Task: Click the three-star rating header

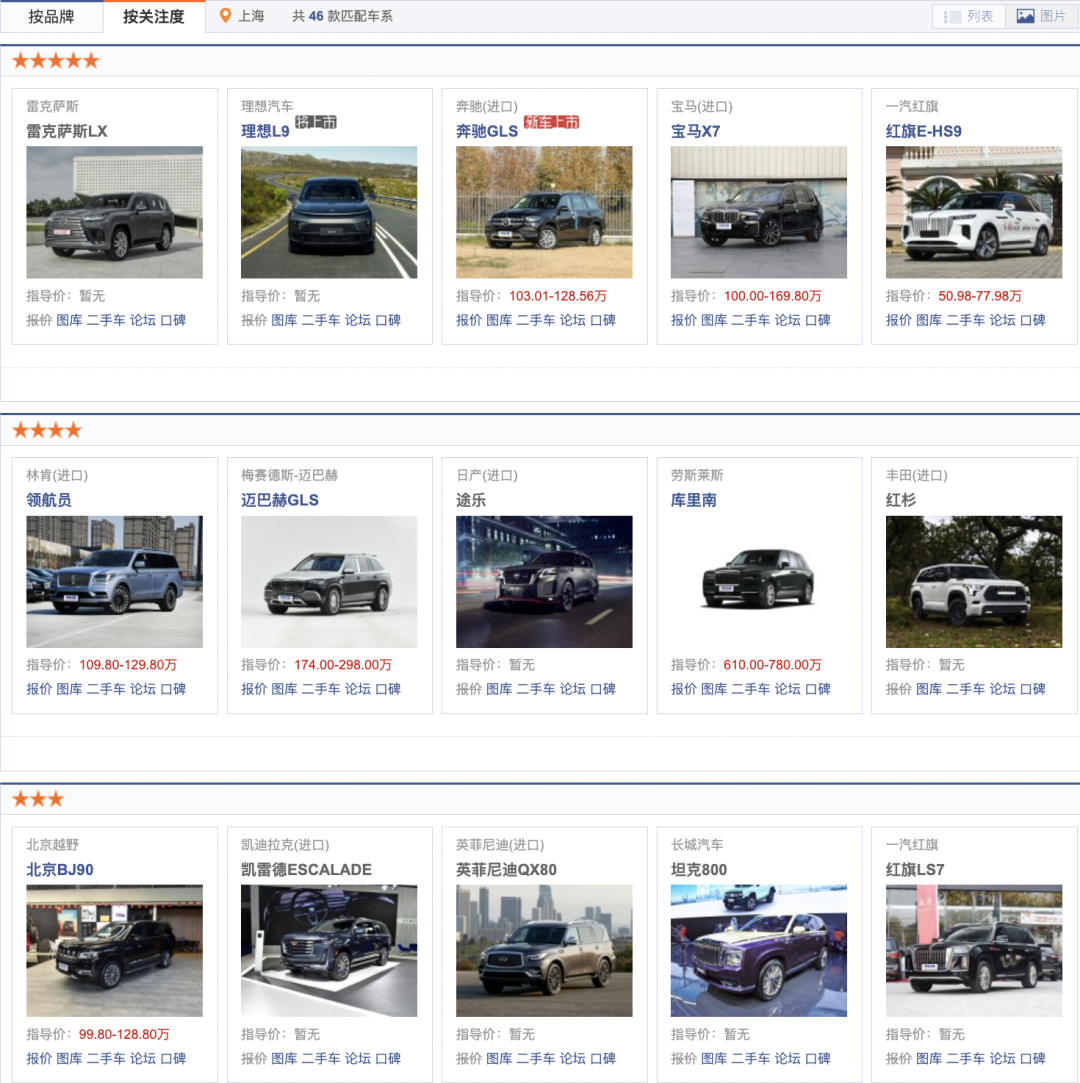Action: pyautogui.click(x=38, y=799)
